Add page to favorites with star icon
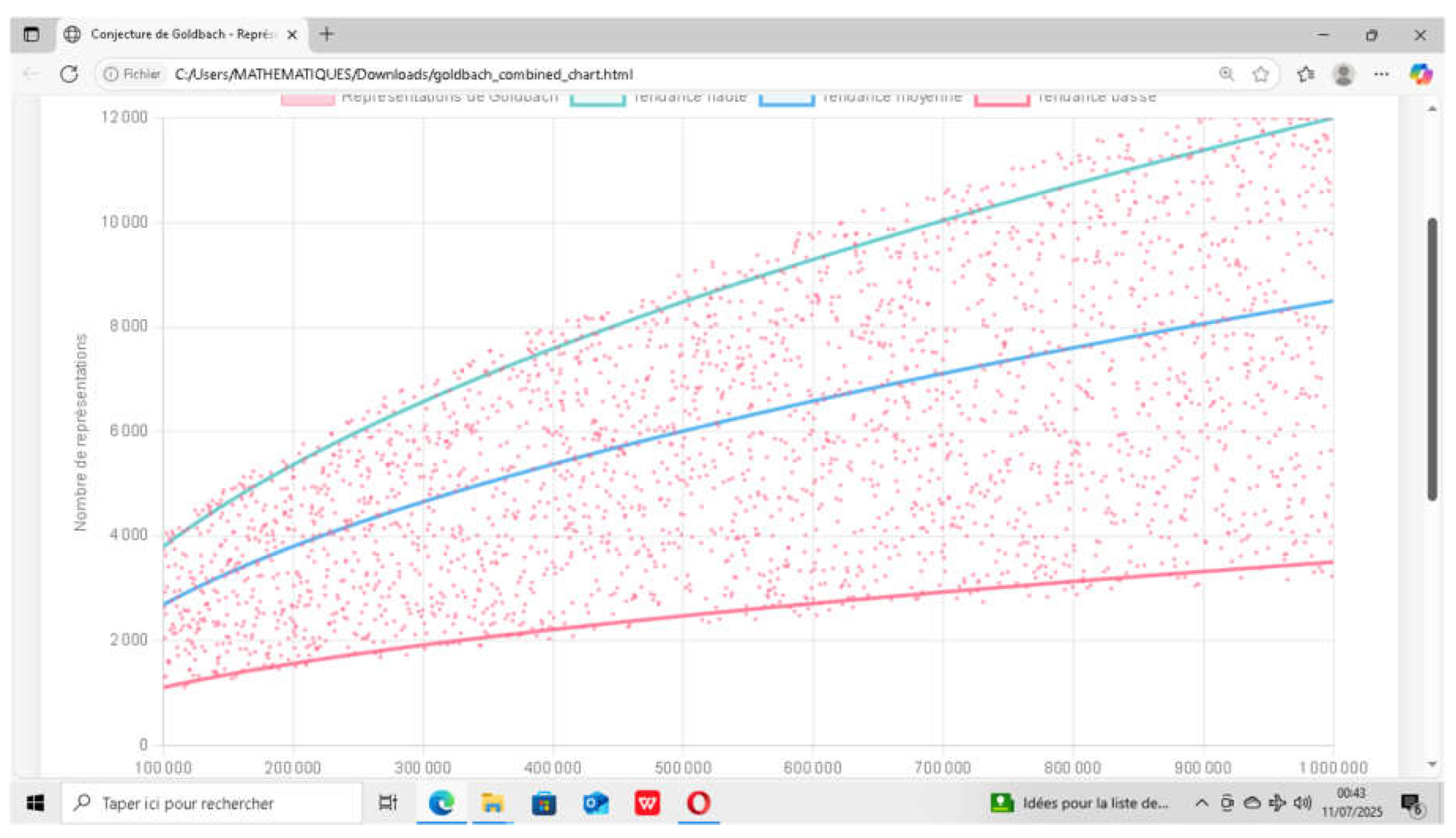 point(1260,74)
